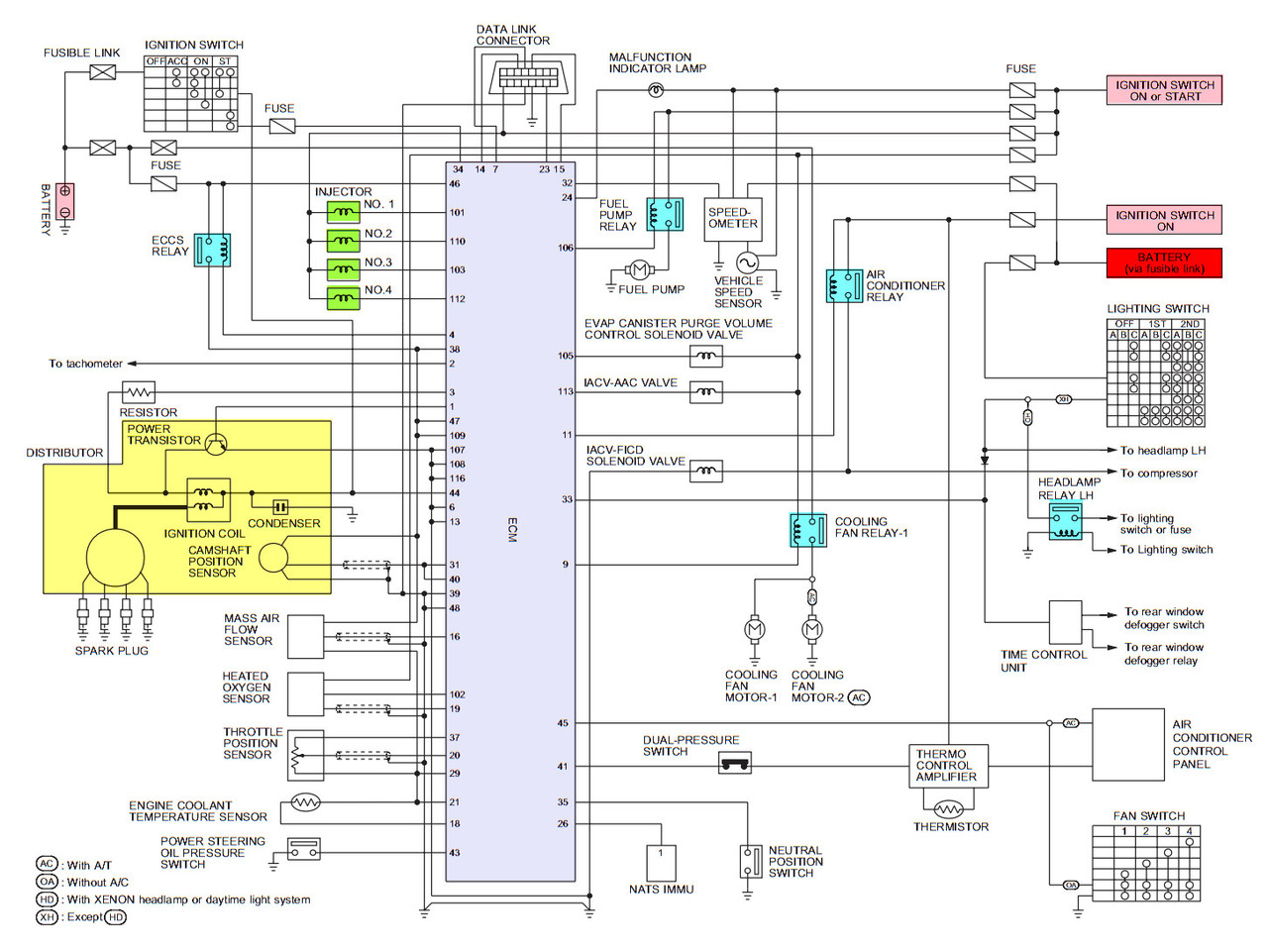Image resolution: width=1268 pixels, height=952 pixels.
Task: Select the speedometer box
Action: click(733, 218)
